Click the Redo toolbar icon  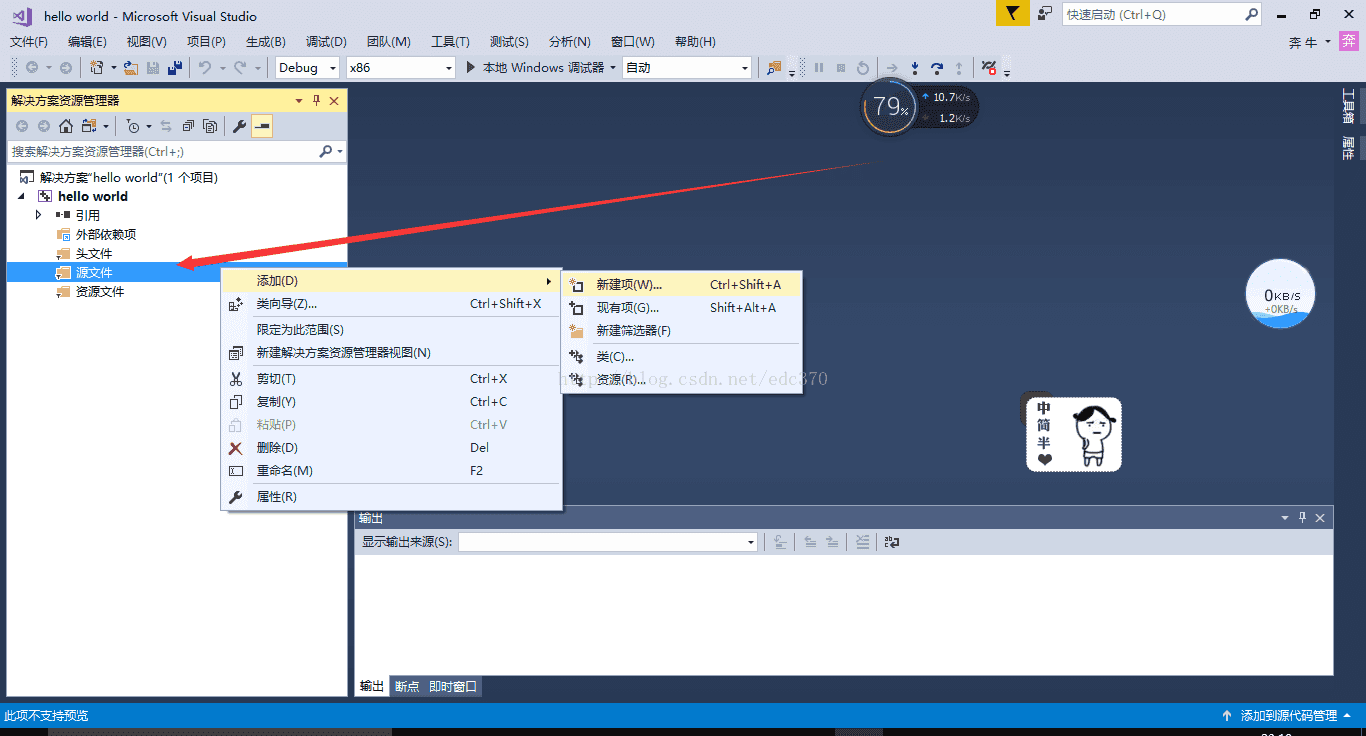(x=240, y=68)
